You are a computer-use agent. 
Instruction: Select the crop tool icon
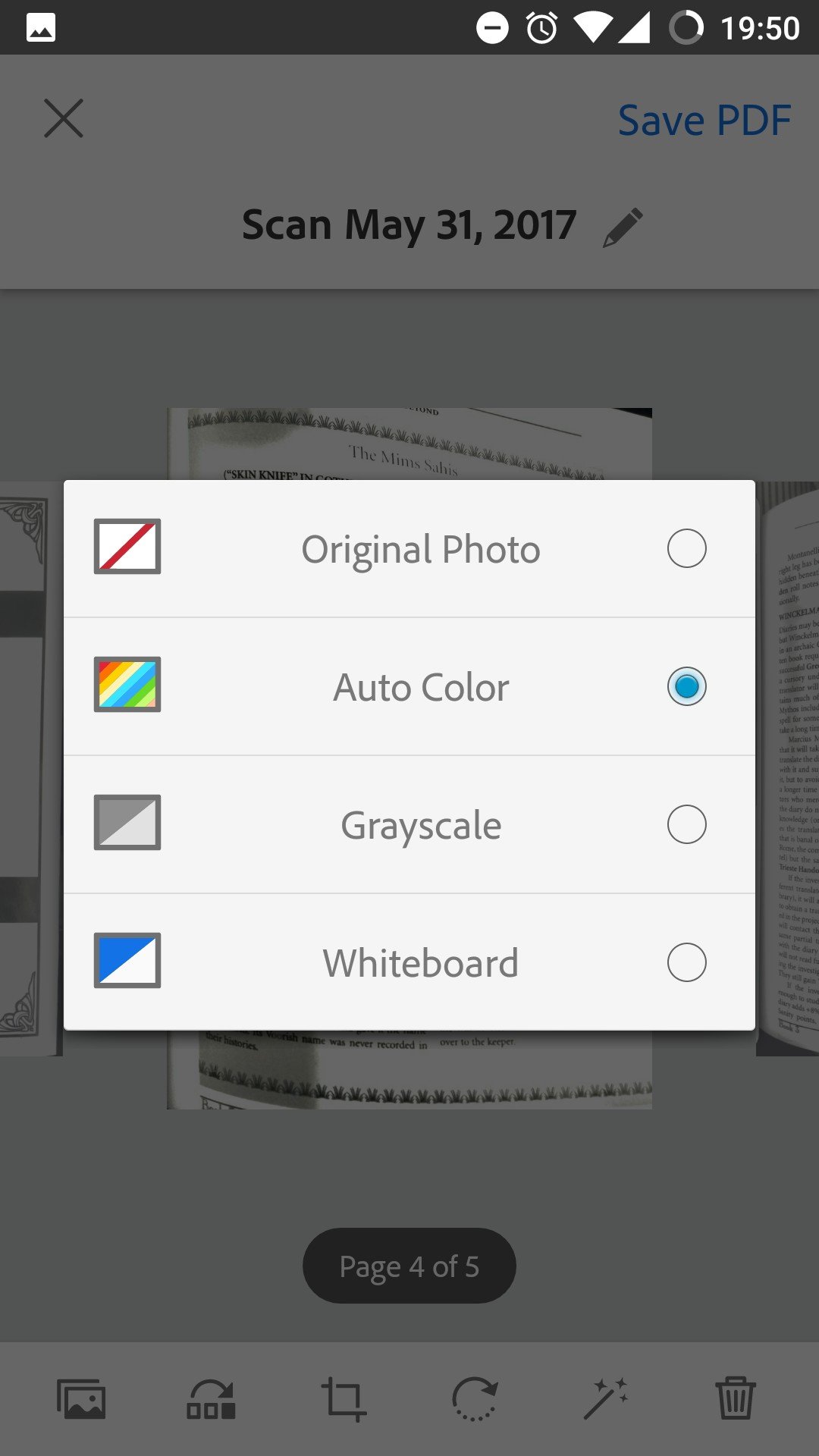tap(344, 1399)
